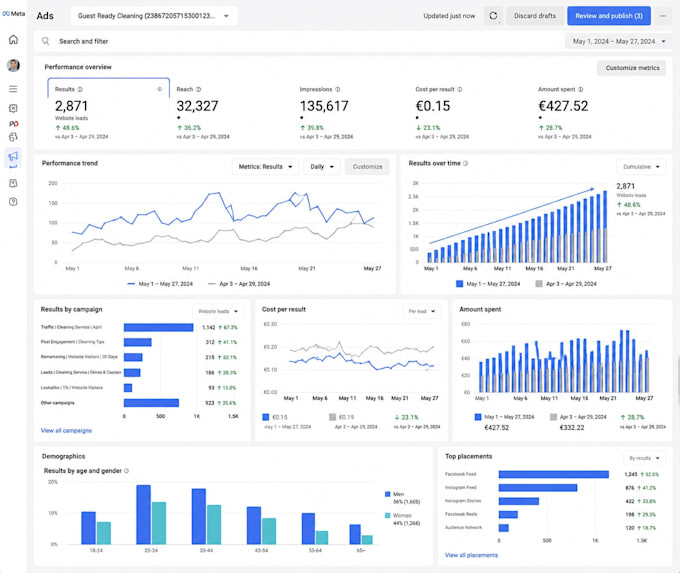This screenshot has height=573, width=680.
Task: Click the Facebook Reels placement label
Action: pyautogui.click(x=461, y=514)
